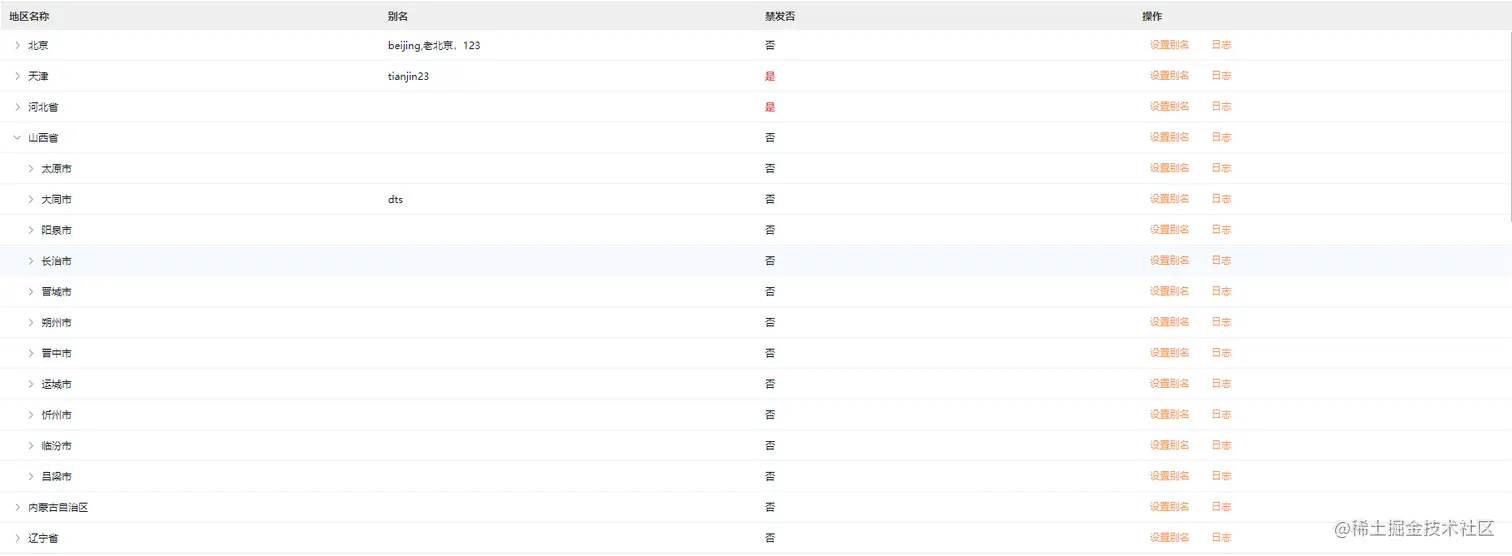This screenshot has height=556, width=1512.
Task: Click 设置别名 for 内蒙古自治区
Action: (1169, 507)
